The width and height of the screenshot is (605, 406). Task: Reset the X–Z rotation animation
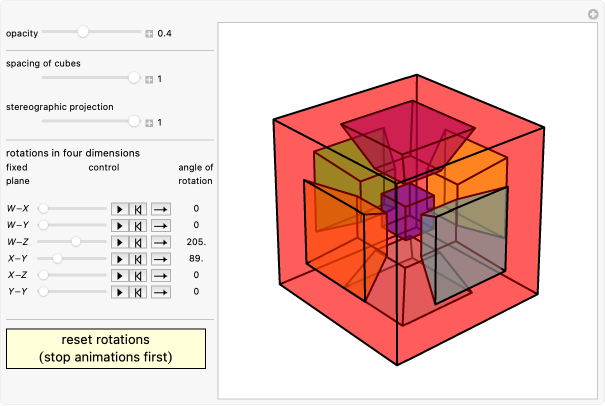click(x=138, y=275)
